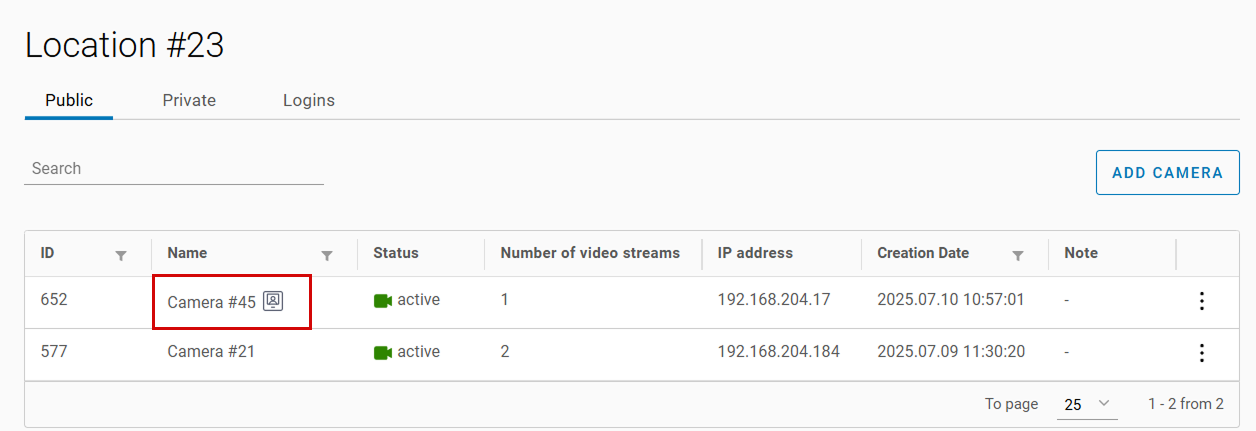Switch to the Logins tab

click(308, 100)
